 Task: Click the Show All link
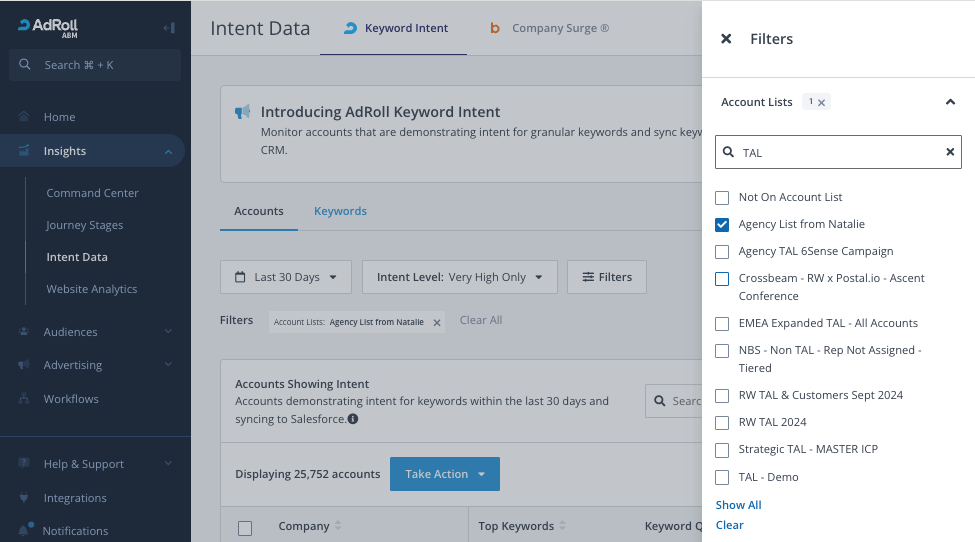click(738, 505)
